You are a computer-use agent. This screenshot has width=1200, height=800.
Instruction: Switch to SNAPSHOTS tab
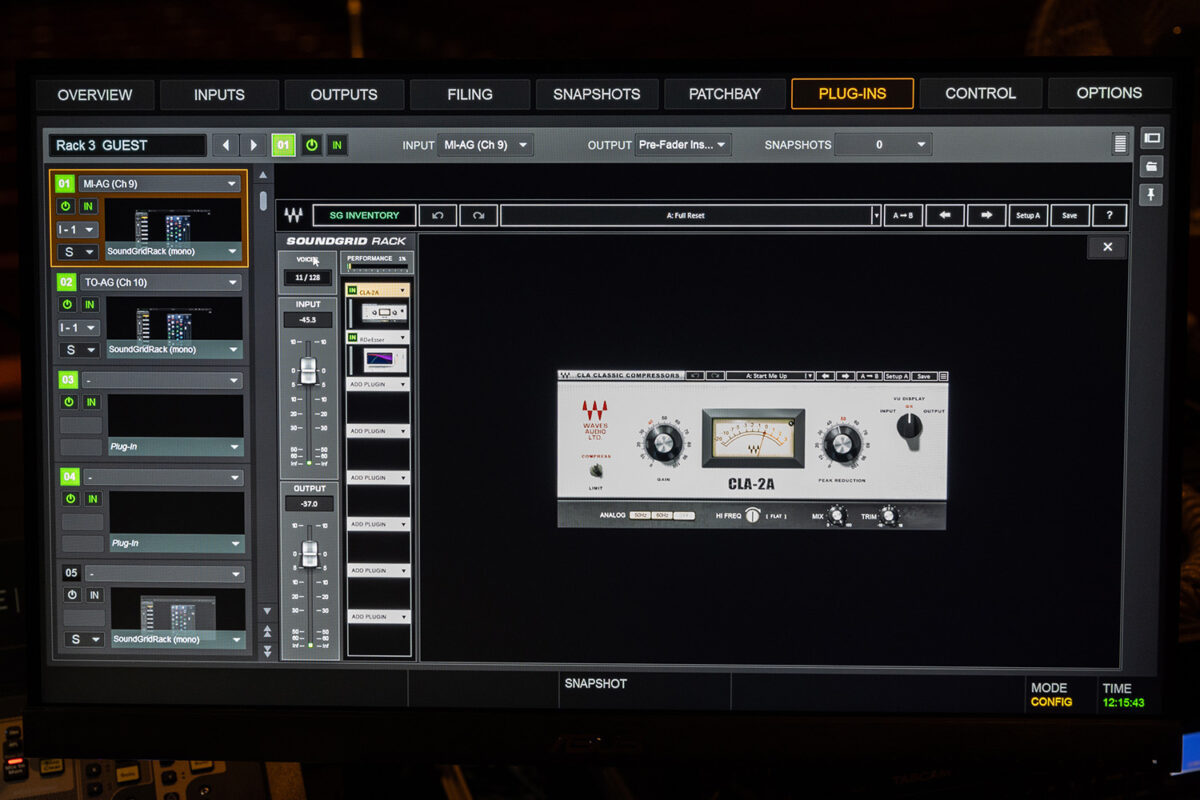597,94
